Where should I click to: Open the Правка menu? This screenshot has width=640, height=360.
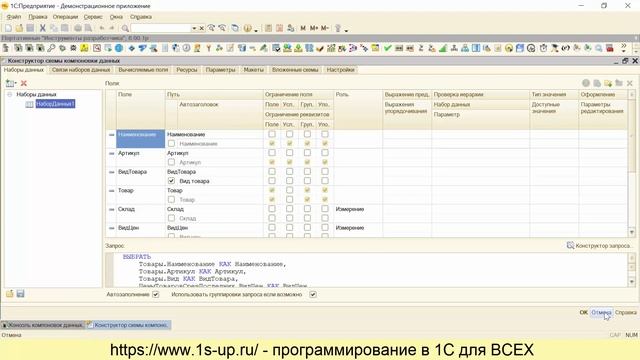click(x=38, y=17)
